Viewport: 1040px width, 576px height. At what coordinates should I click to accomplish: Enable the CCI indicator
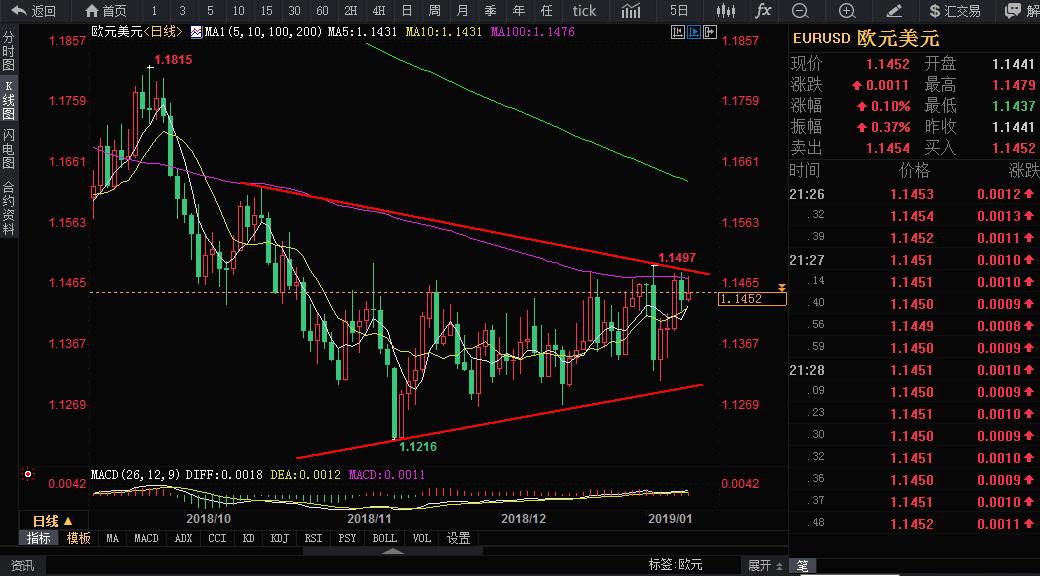(218, 538)
